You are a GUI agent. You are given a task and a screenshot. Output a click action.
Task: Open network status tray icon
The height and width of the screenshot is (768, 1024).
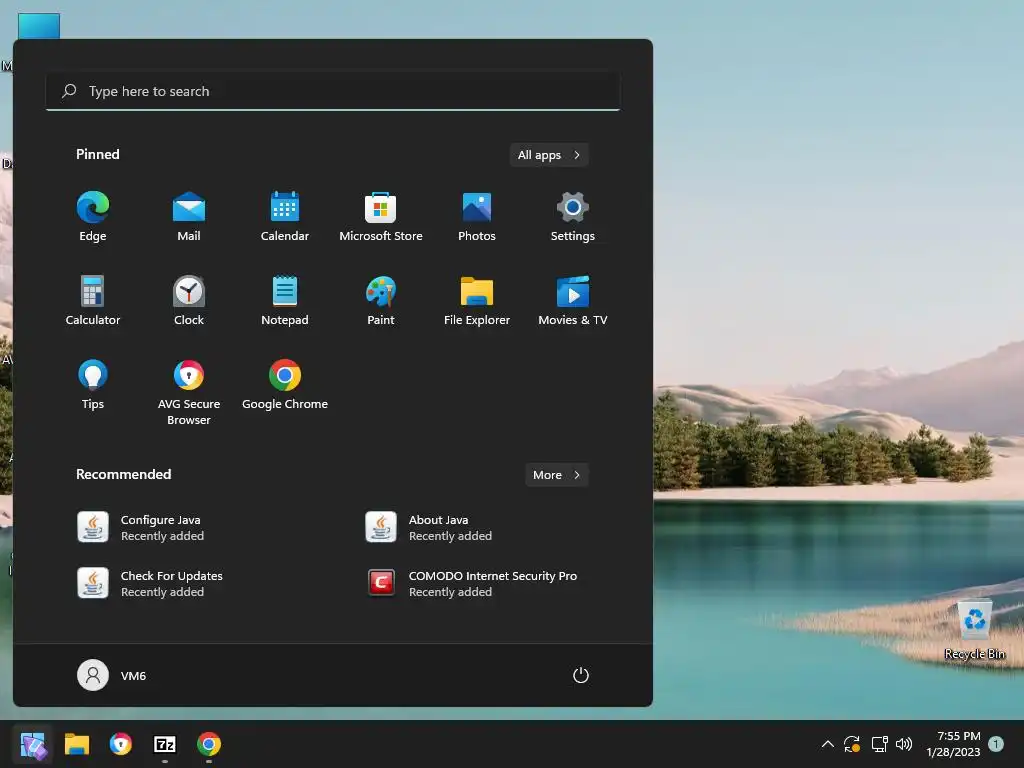(x=879, y=744)
